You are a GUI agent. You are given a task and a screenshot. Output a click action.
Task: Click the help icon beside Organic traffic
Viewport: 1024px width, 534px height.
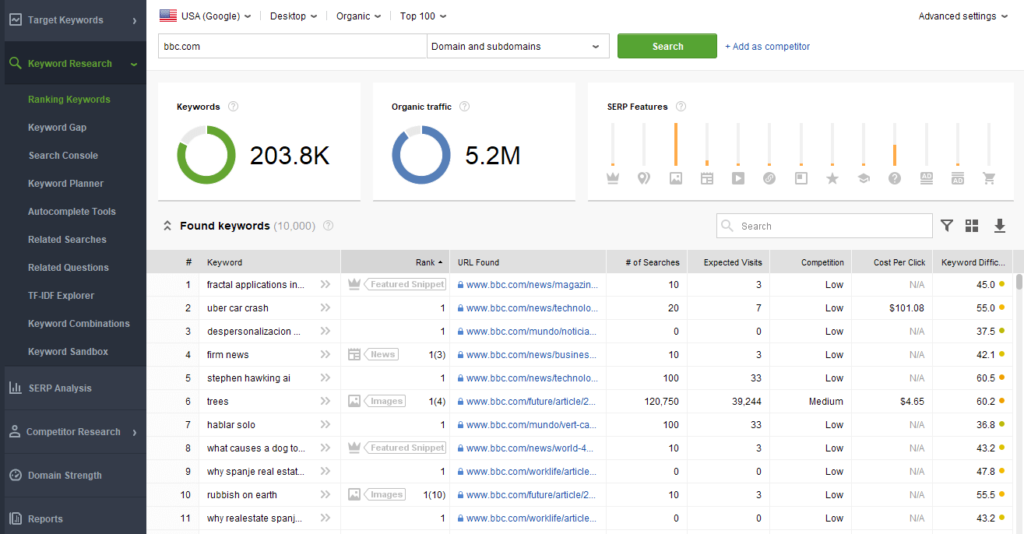(x=464, y=107)
